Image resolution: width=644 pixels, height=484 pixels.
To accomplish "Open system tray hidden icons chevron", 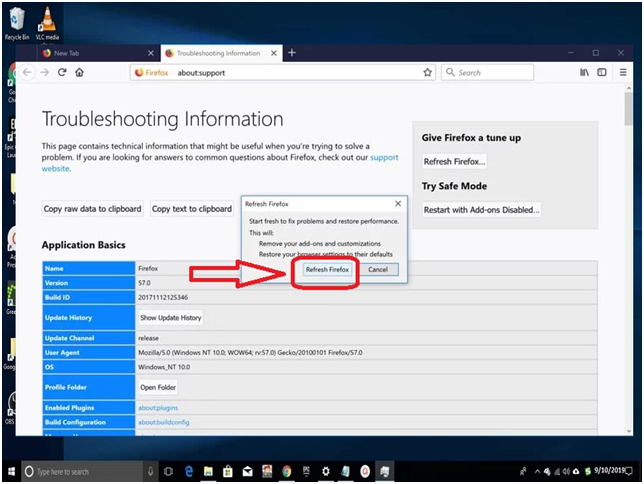I will click(537, 472).
